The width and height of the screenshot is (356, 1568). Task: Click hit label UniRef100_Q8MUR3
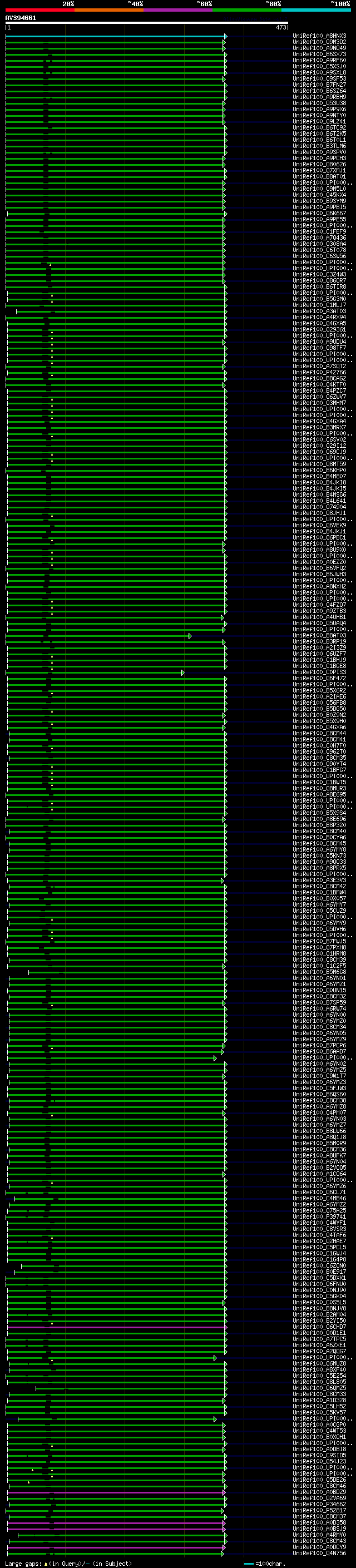coord(319,788)
